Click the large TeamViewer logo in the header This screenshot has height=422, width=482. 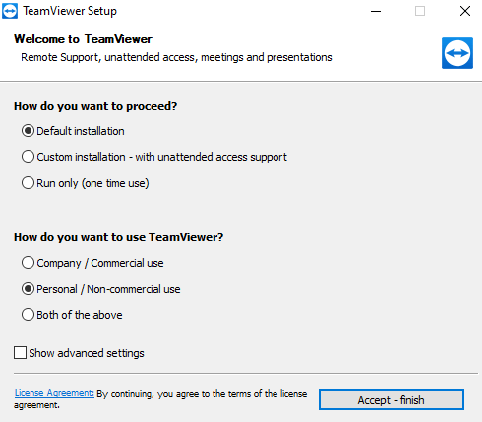457,53
